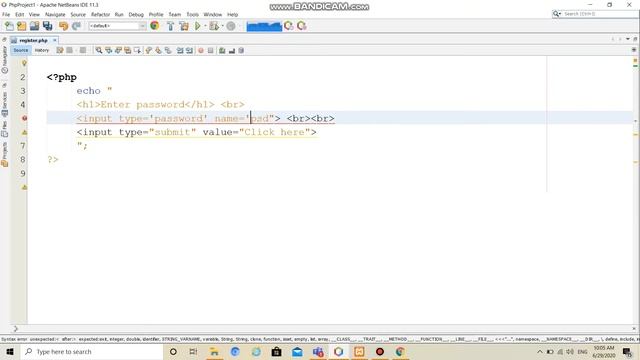This screenshot has height=360, width=640.
Task: Open the Refactor menu
Action: click(100, 14)
